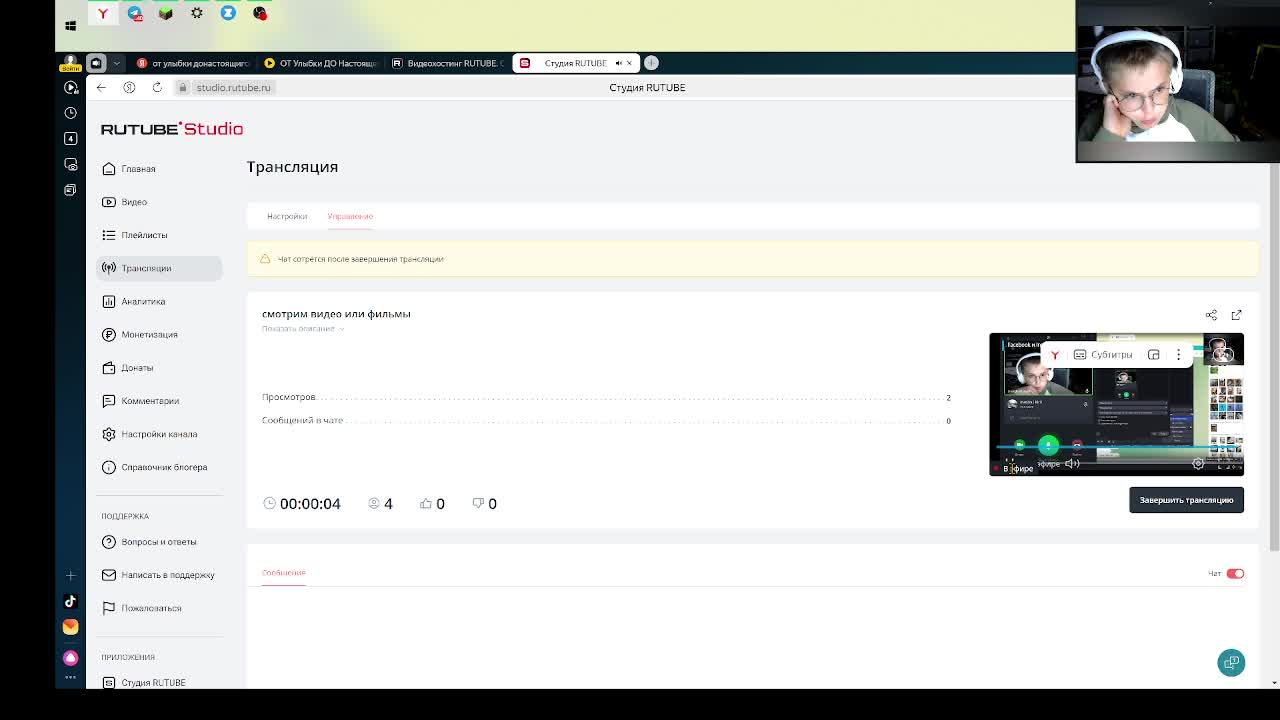This screenshot has width=1280, height=720.
Task: Expand Показать описание under stream title
Action: [303, 329]
